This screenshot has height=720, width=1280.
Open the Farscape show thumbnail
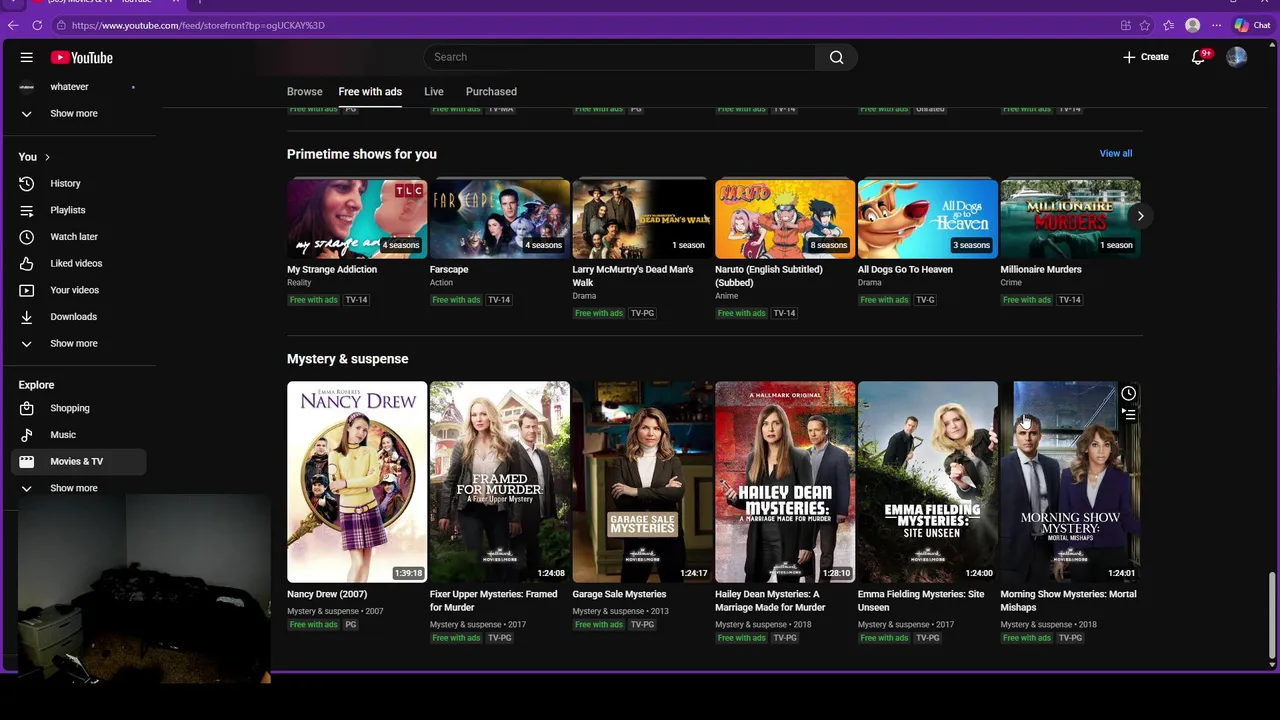tap(500, 219)
